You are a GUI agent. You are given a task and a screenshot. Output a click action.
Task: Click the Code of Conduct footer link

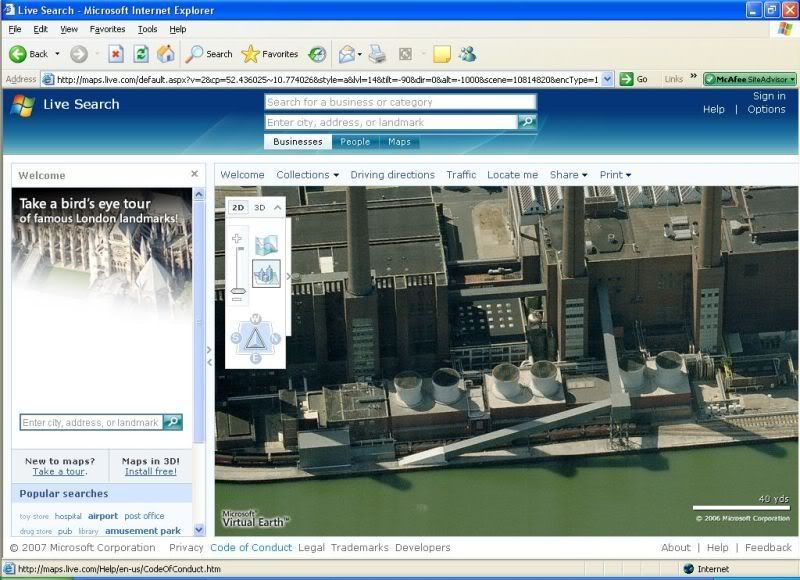click(251, 547)
